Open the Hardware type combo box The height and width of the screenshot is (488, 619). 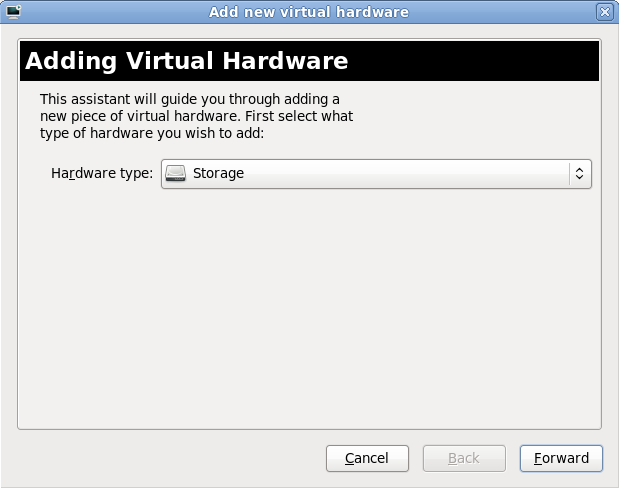[376, 173]
